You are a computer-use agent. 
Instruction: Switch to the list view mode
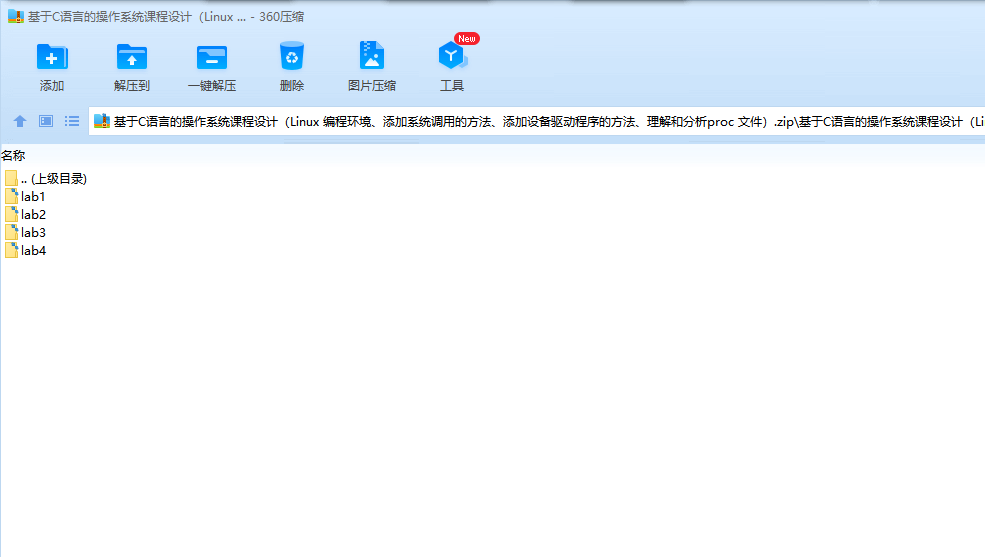pos(72,121)
